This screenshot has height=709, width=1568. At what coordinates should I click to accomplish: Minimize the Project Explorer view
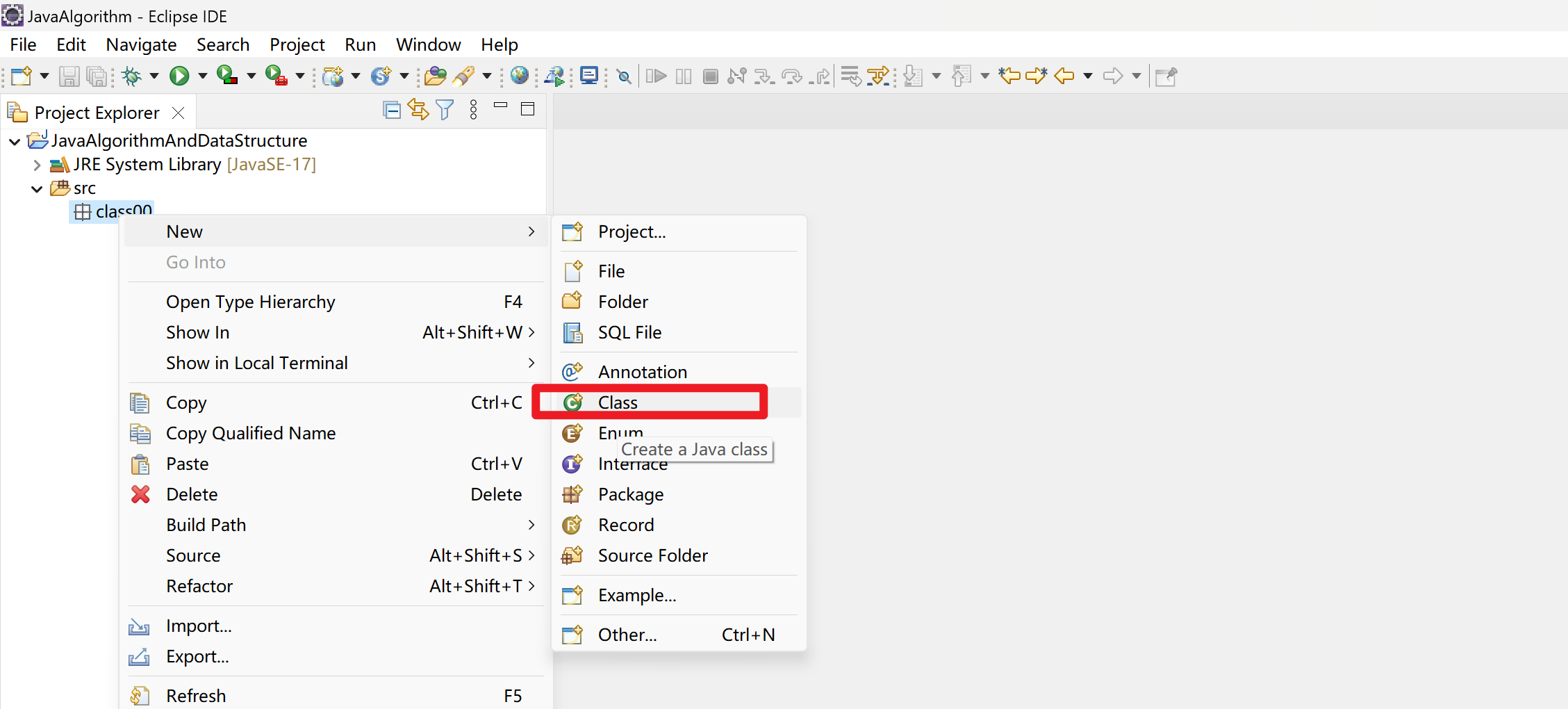(500, 106)
